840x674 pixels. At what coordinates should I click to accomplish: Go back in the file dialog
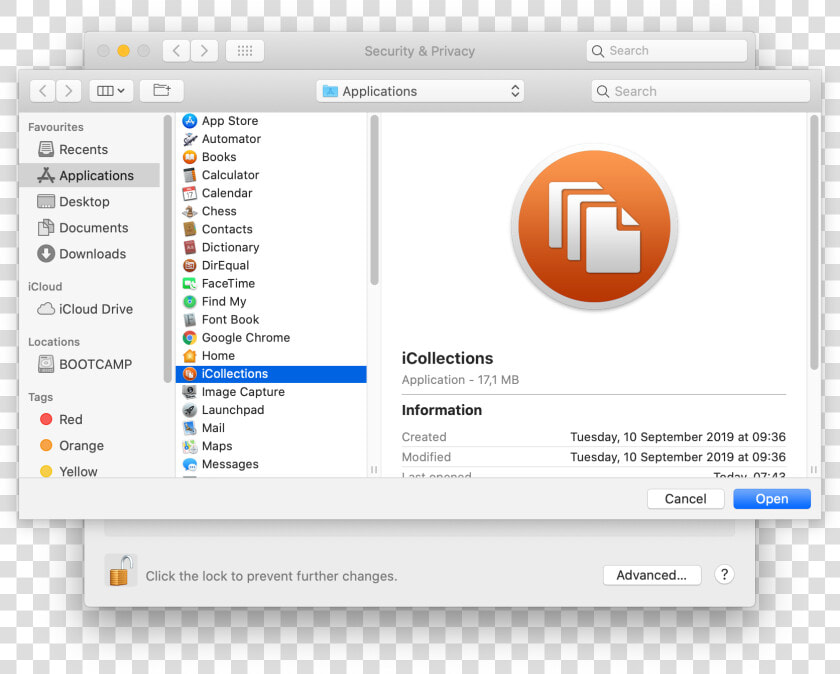click(43, 91)
